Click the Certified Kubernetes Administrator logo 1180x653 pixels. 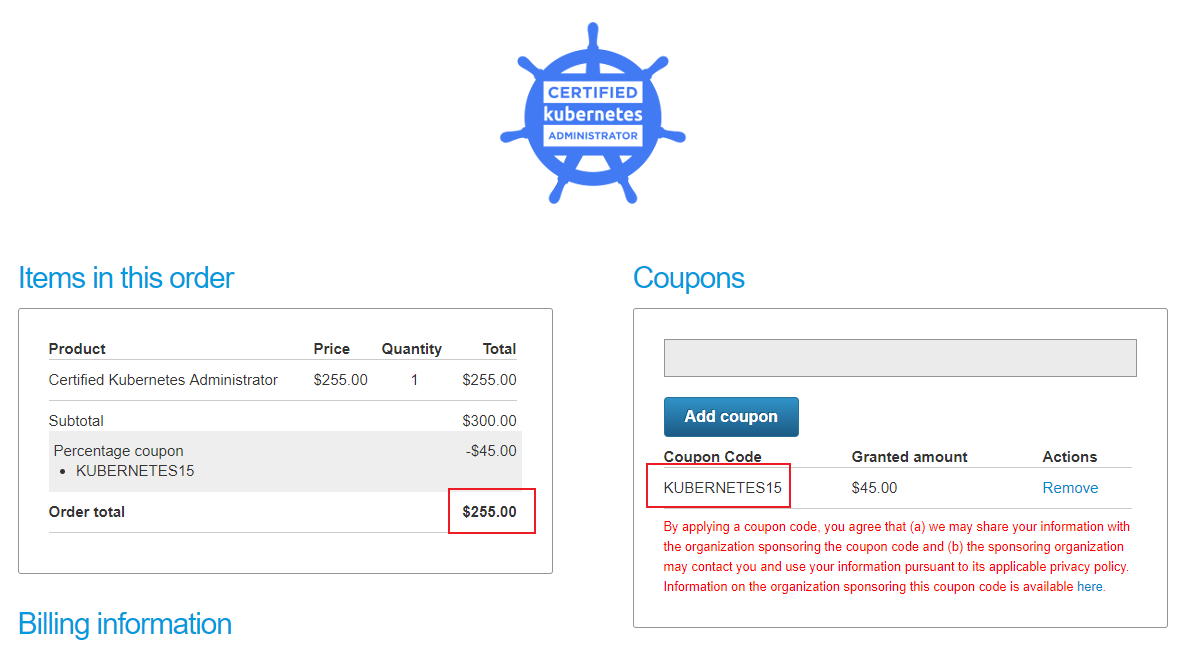click(592, 113)
